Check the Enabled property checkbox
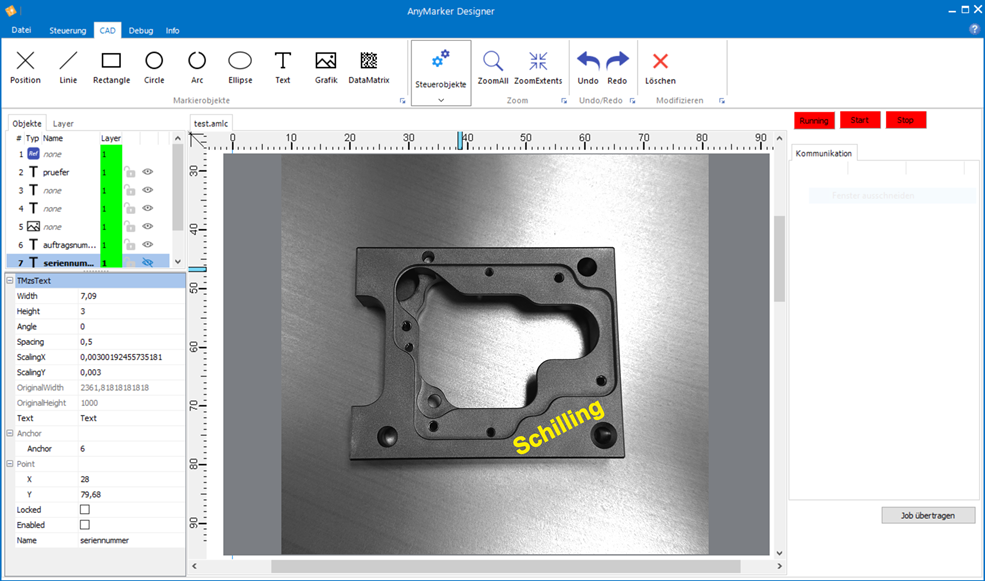This screenshot has height=581, width=985. (x=85, y=525)
